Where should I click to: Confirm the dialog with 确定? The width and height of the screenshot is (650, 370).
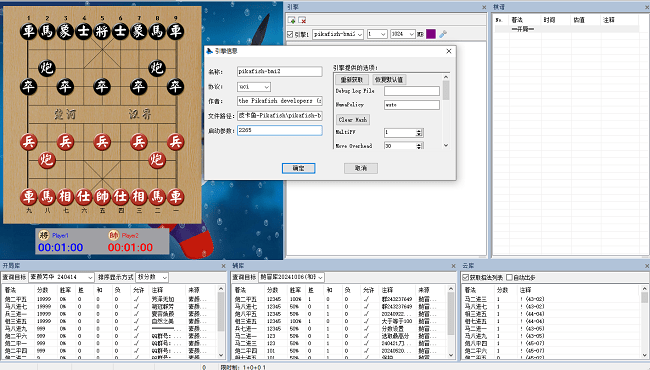(298, 168)
